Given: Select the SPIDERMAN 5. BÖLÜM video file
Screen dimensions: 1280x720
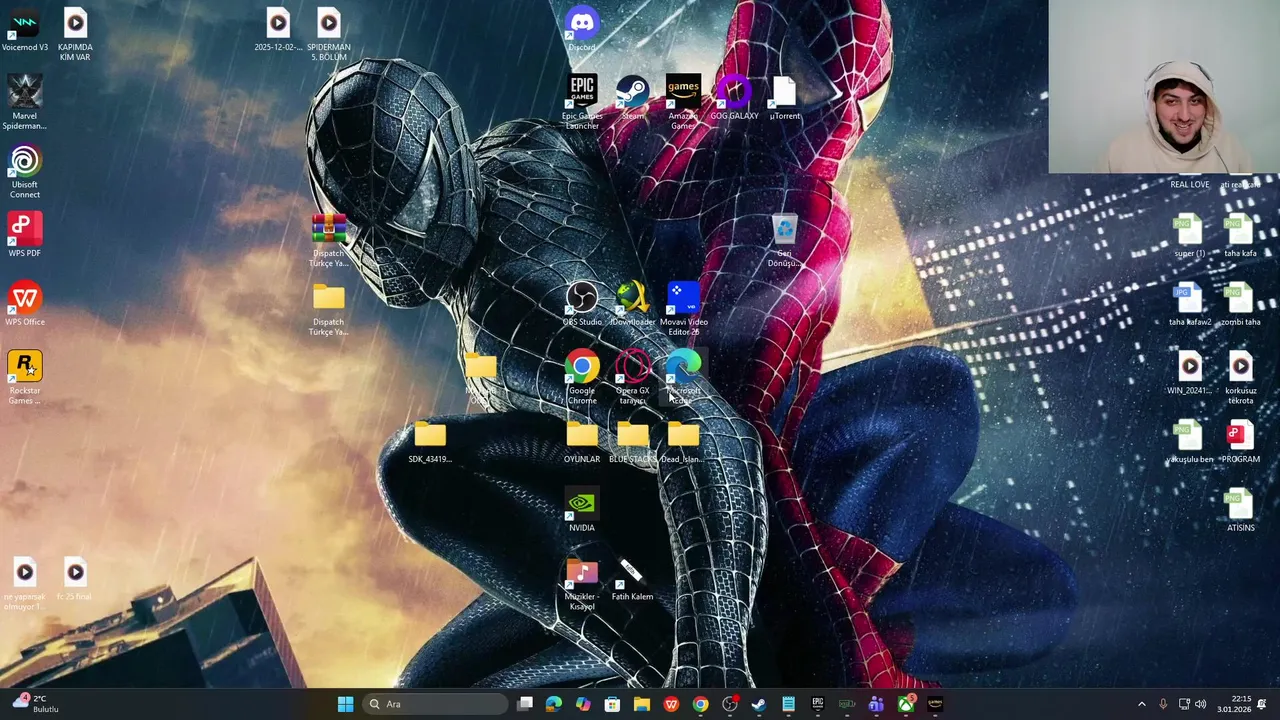Looking at the screenshot, I should point(328,35).
